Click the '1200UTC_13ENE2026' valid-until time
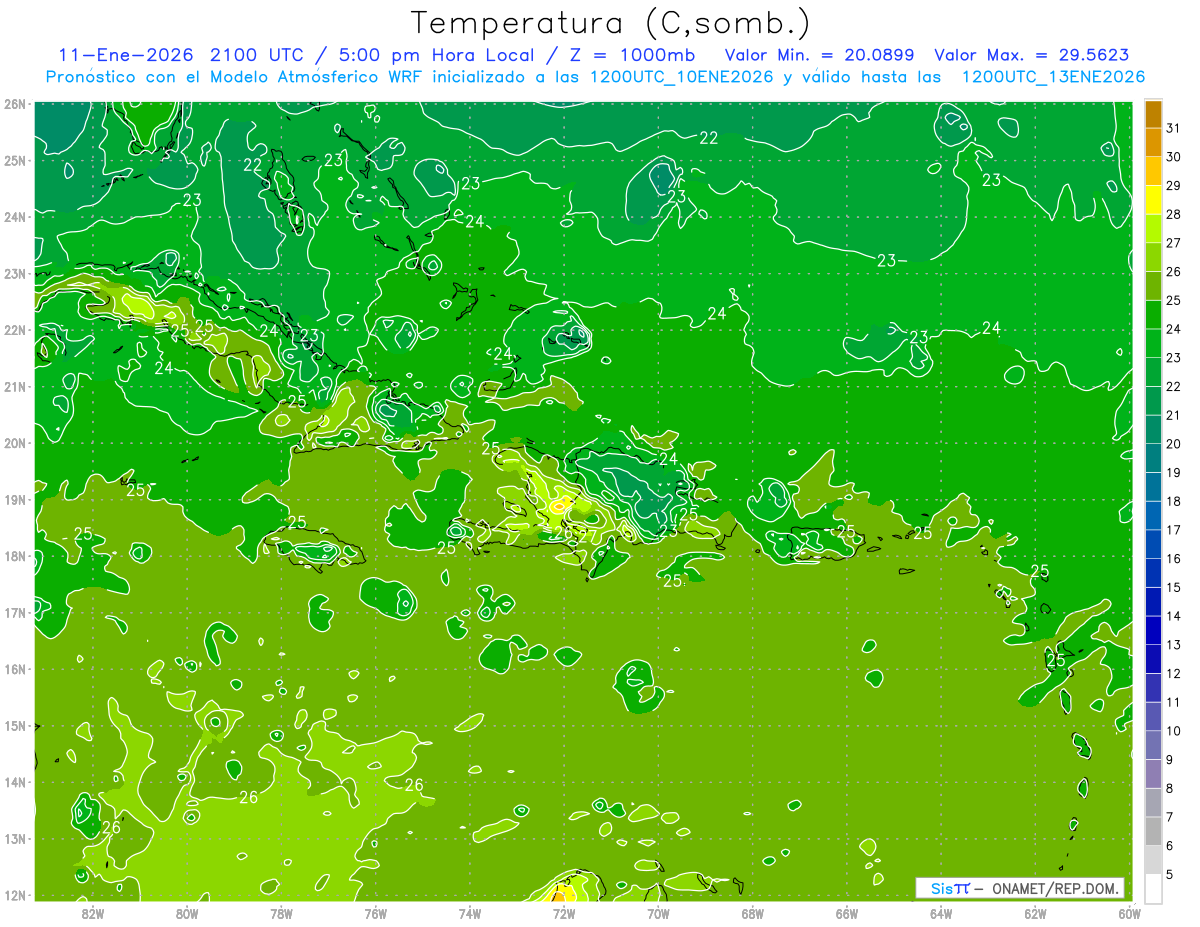Viewport: 1200px width, 927px height. tap(1053, 77)
